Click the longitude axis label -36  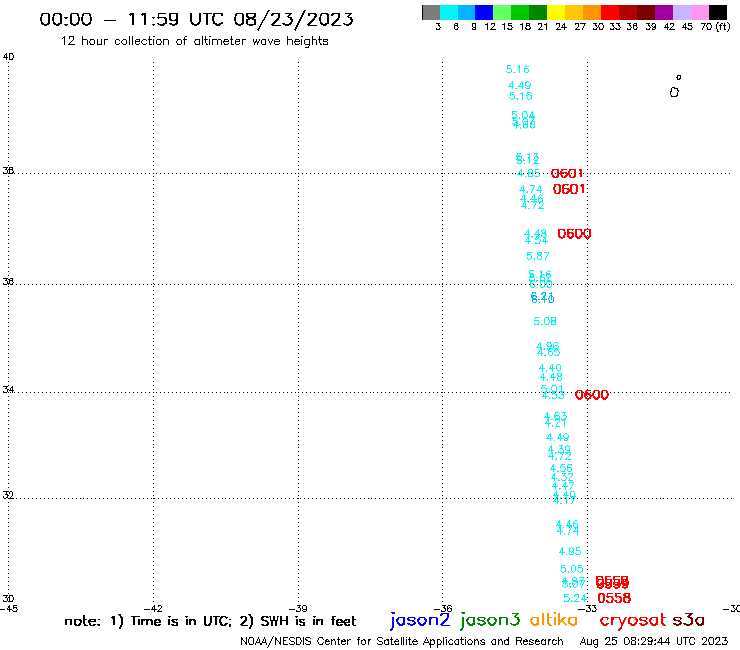click(443, 609)
